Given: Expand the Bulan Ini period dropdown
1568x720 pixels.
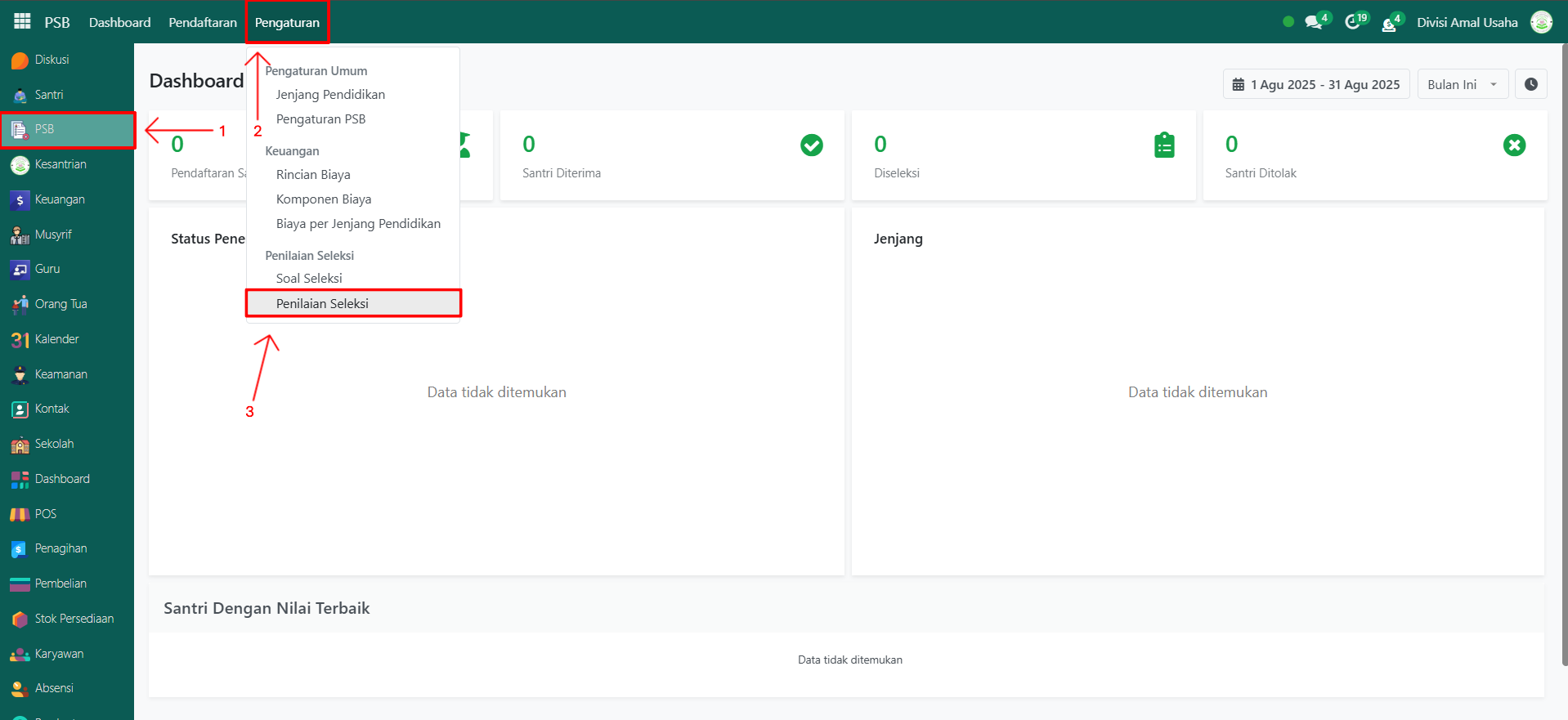Looking at the screenshot, I should 1462,84.
